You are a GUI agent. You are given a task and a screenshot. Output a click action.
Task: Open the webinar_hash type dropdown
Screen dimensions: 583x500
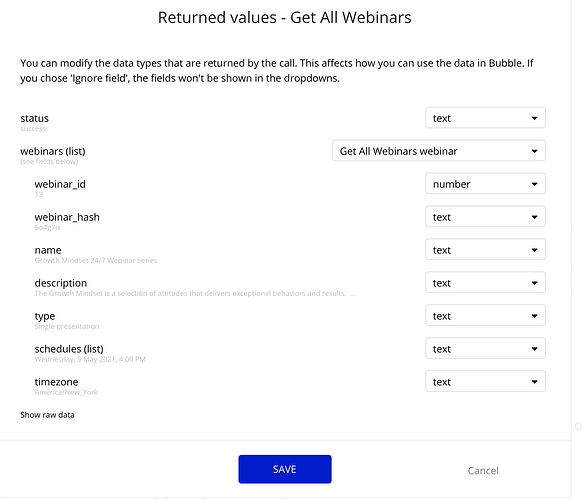tap(485, 216)
